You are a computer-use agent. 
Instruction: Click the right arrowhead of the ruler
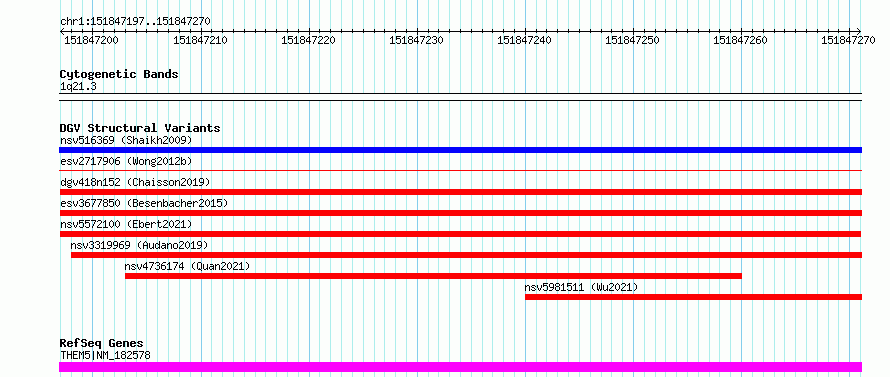tap(859, 32)
